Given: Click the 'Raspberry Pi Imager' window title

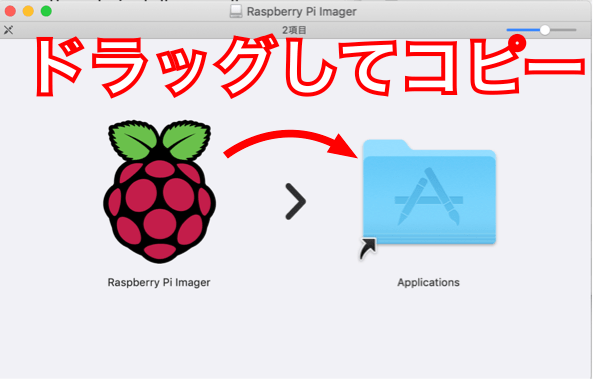Looking at the screenshot, I should pyautogui.click(x=301, y=11).
